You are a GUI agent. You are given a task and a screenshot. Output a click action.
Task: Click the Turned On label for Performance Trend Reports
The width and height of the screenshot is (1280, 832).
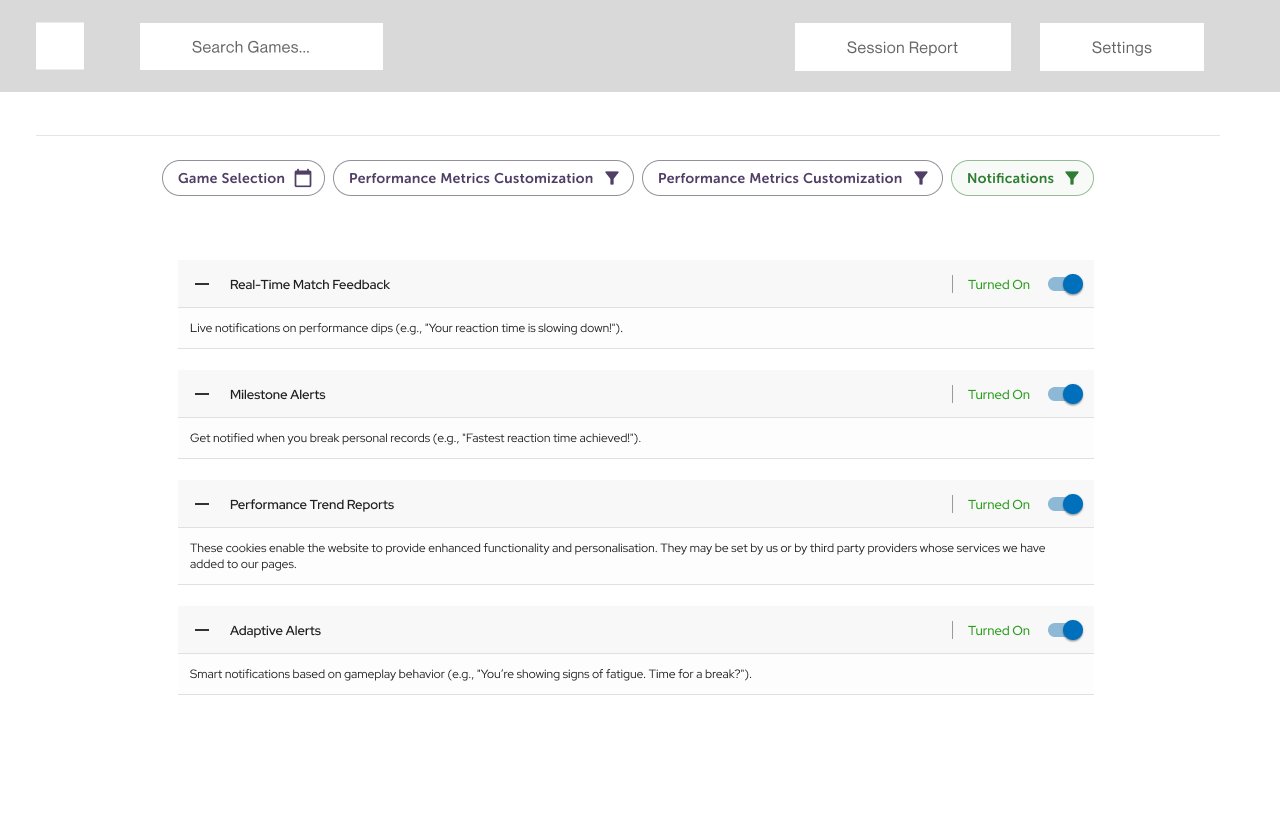(x=998, y=504)
